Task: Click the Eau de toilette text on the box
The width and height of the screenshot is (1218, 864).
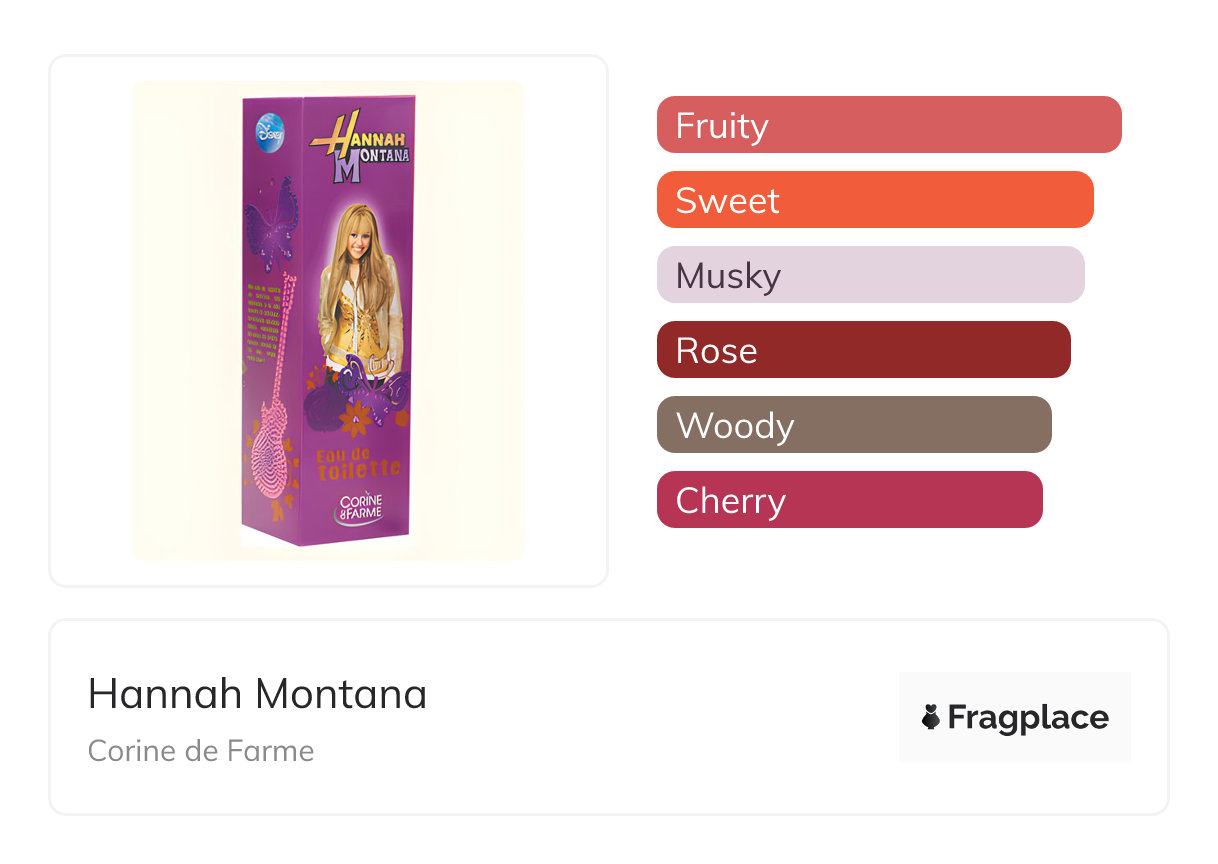Action: tap(357, 461)
